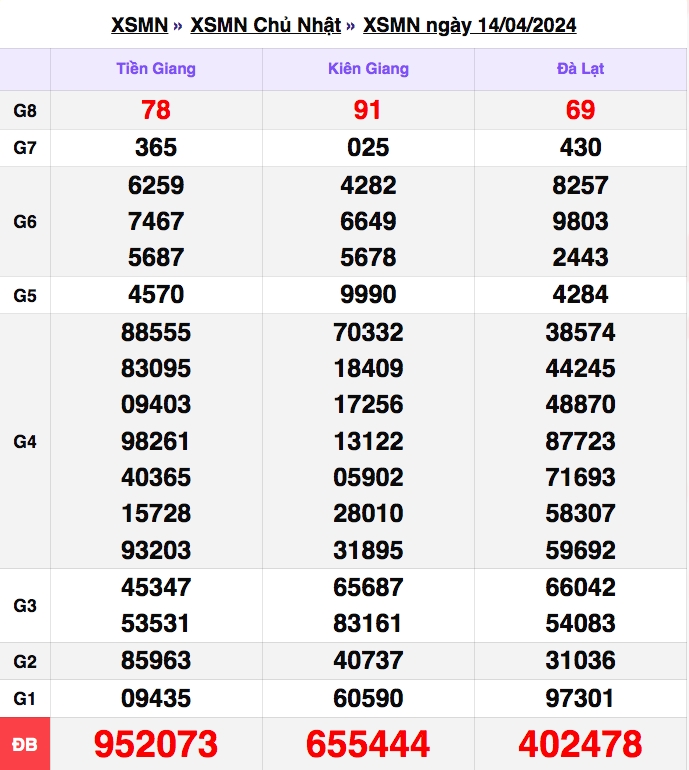
Task: Click the red G8 number 69
Action: pyautogui.click(x=580, y=110)
